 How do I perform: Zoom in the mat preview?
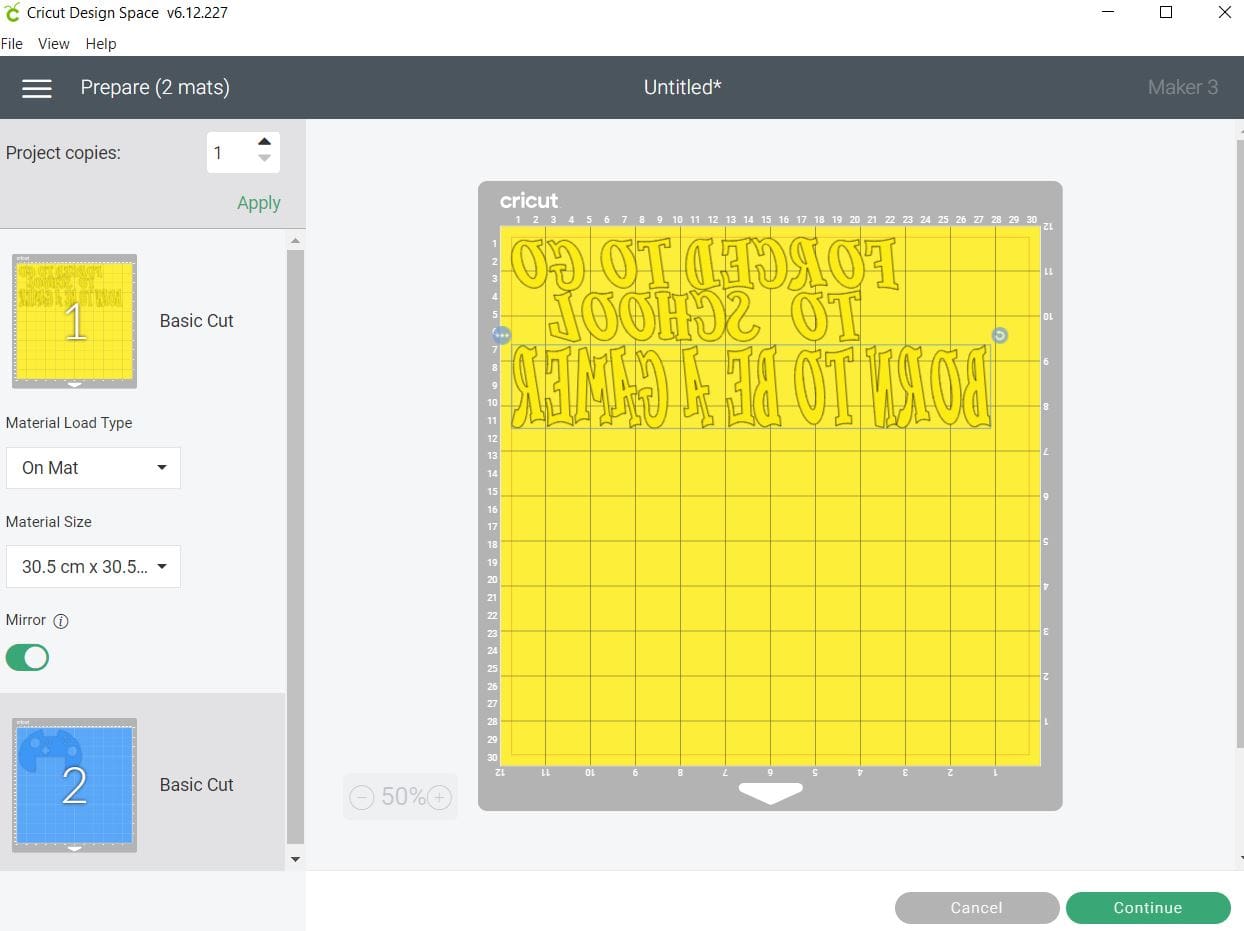click(439, 797)
